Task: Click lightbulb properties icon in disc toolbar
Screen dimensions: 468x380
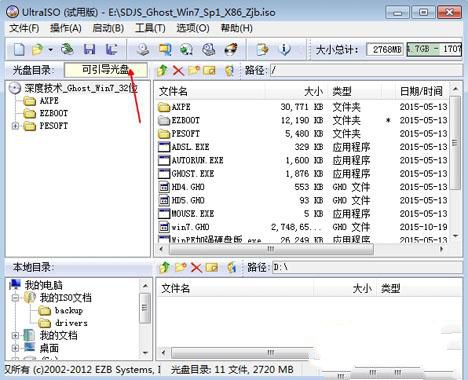Action: coord(229,70)
